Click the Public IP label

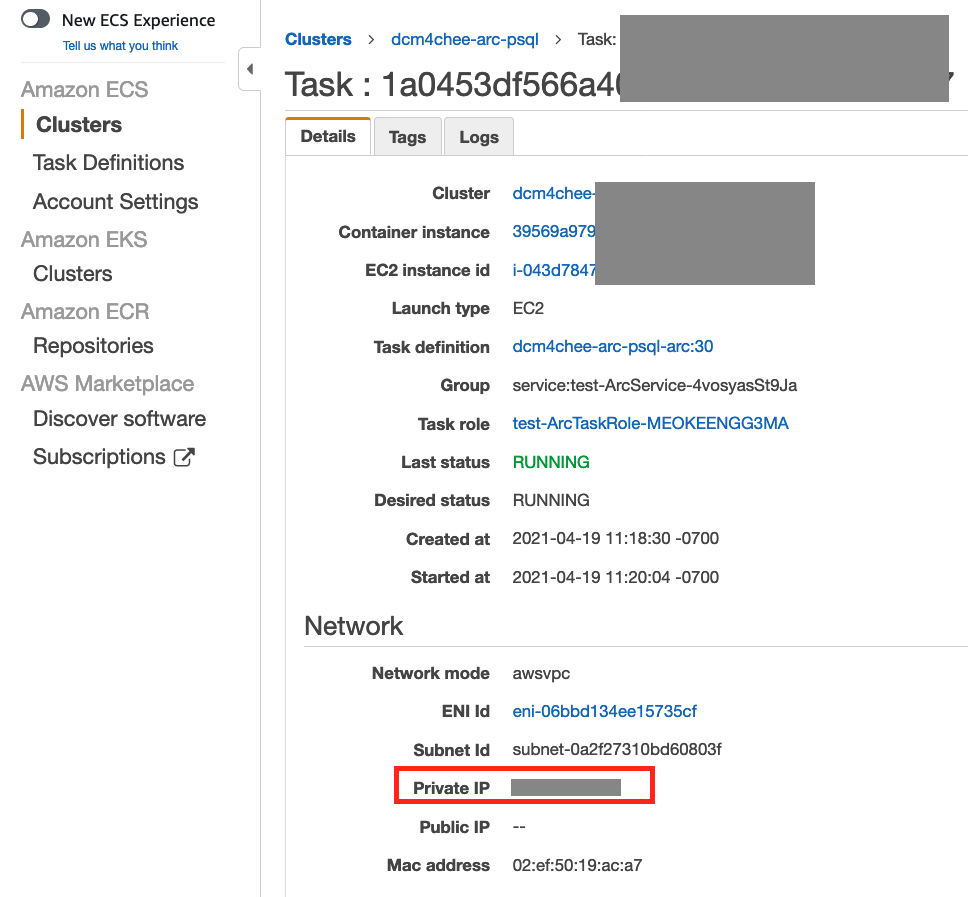point(454,827)
